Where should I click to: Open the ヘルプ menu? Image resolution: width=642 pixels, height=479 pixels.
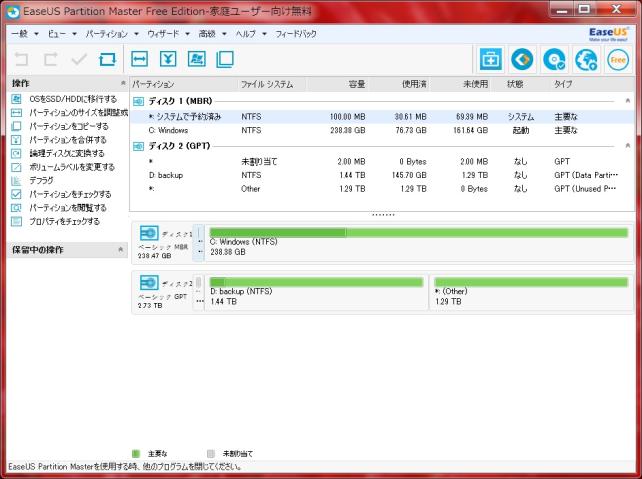point(246,34)
